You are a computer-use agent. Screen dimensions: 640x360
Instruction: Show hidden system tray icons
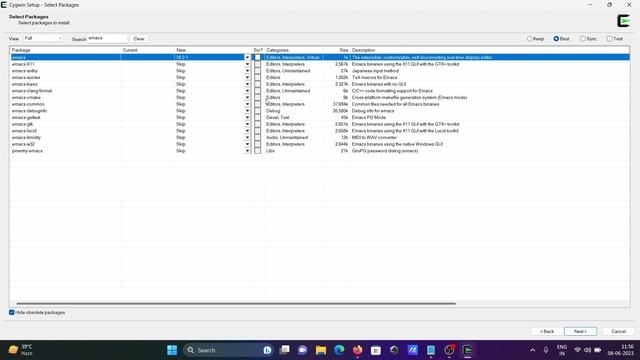(x=532, y=350)
